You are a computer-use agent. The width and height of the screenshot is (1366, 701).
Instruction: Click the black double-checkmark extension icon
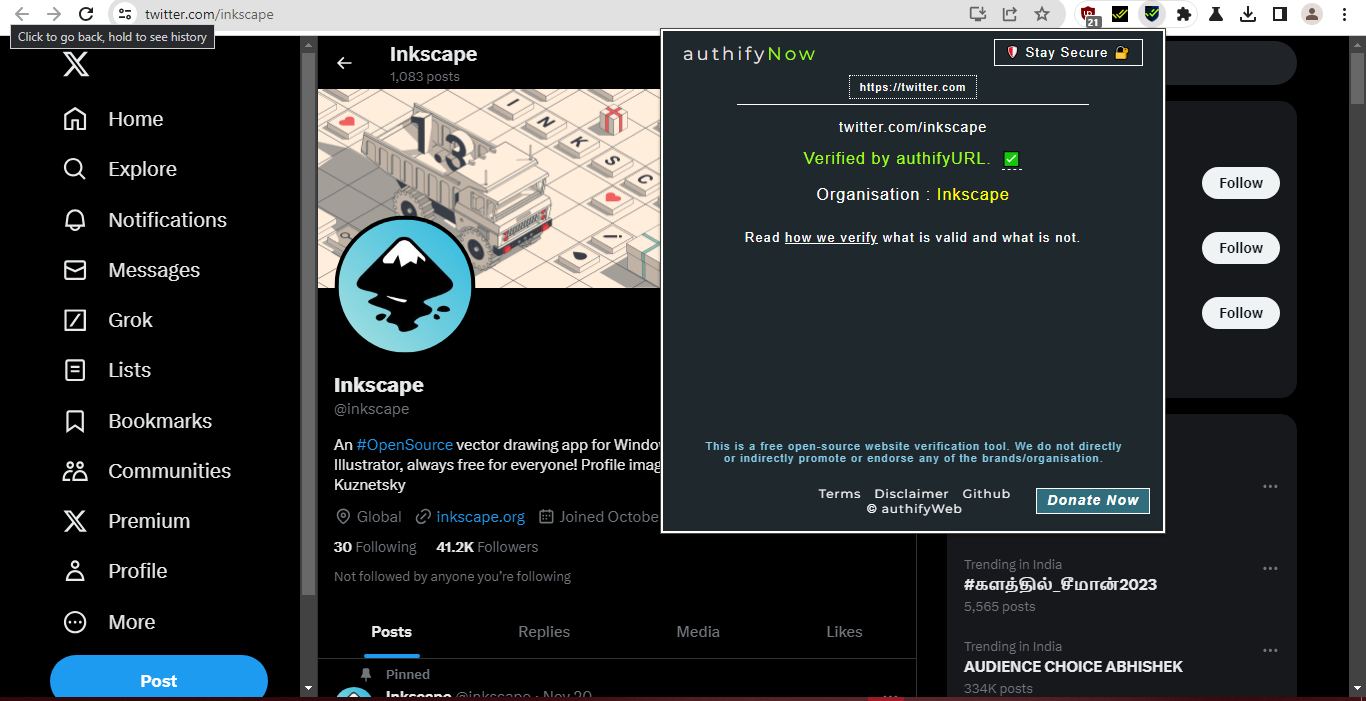[1120, 14]
